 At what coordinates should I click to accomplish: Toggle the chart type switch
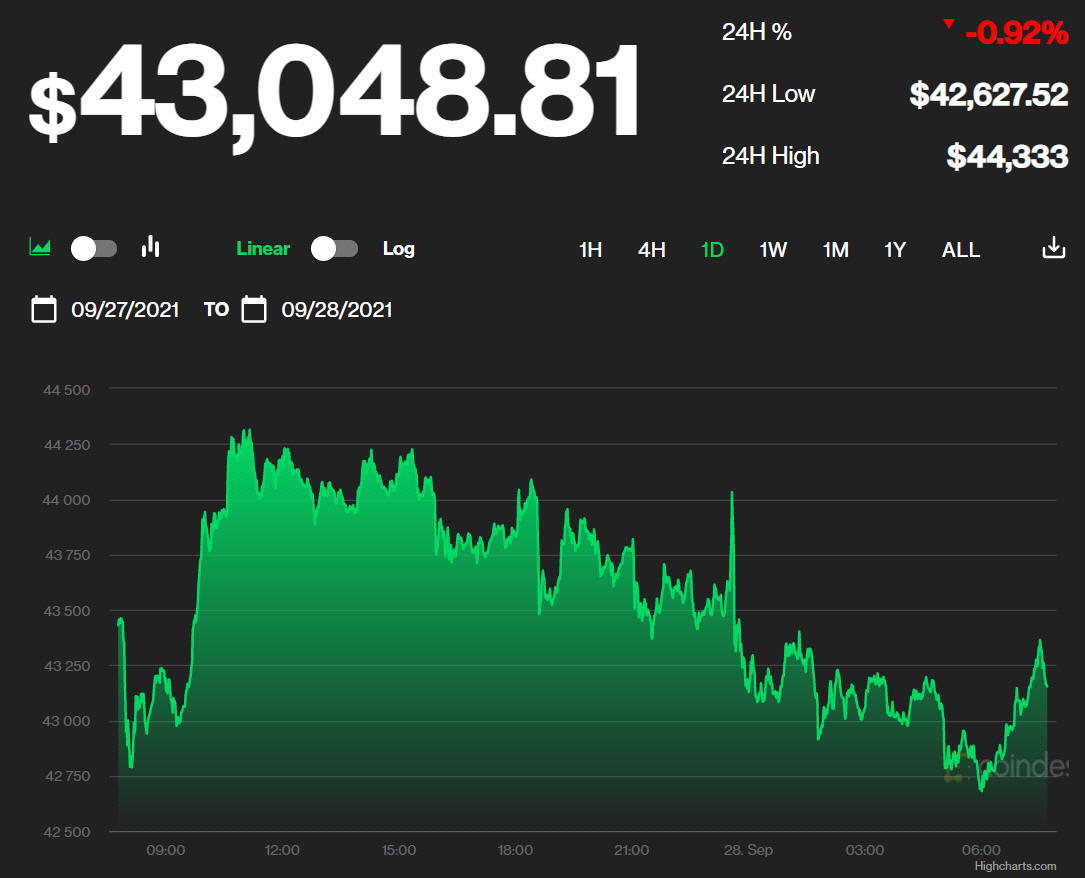pyautogui.click(x=94, y=249)
